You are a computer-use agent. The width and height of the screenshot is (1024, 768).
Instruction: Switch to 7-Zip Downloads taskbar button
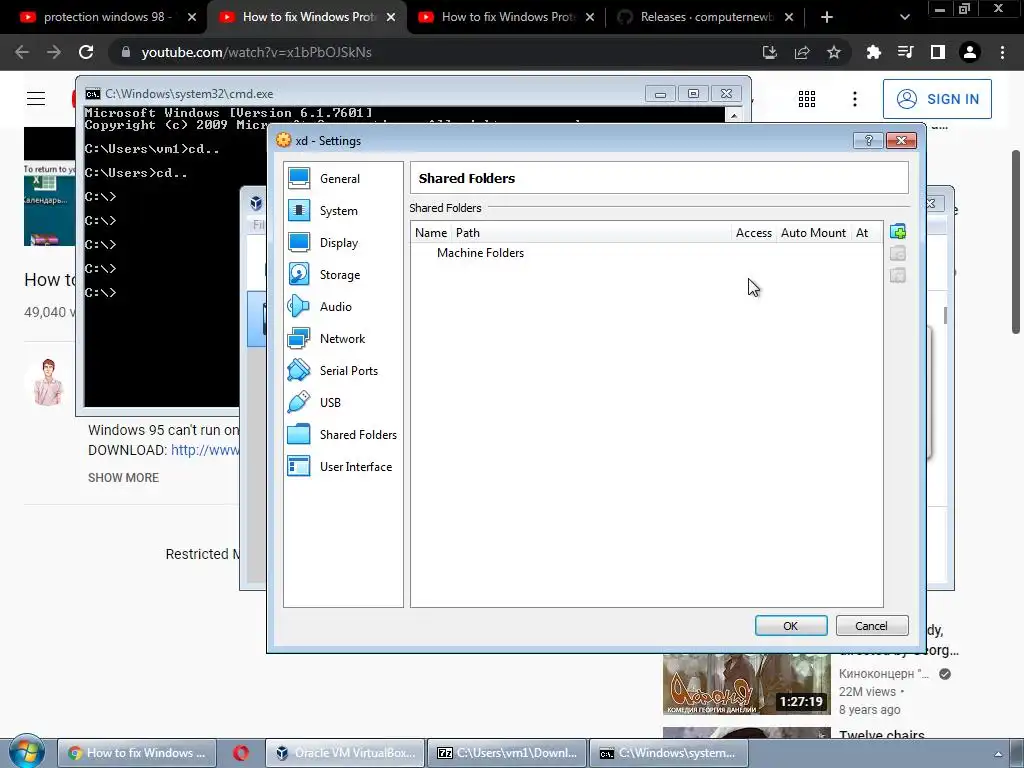507,754
